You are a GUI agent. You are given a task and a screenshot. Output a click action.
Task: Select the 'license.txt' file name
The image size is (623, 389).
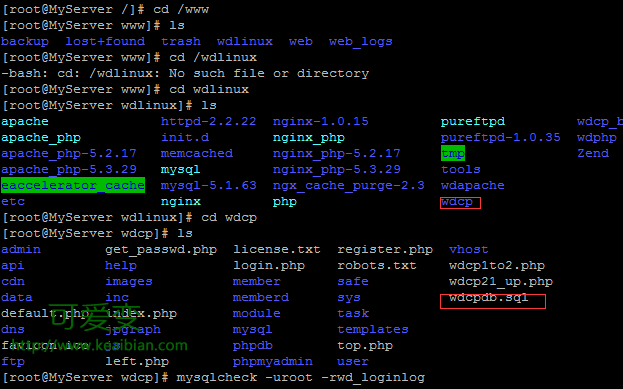pos(277,250)
